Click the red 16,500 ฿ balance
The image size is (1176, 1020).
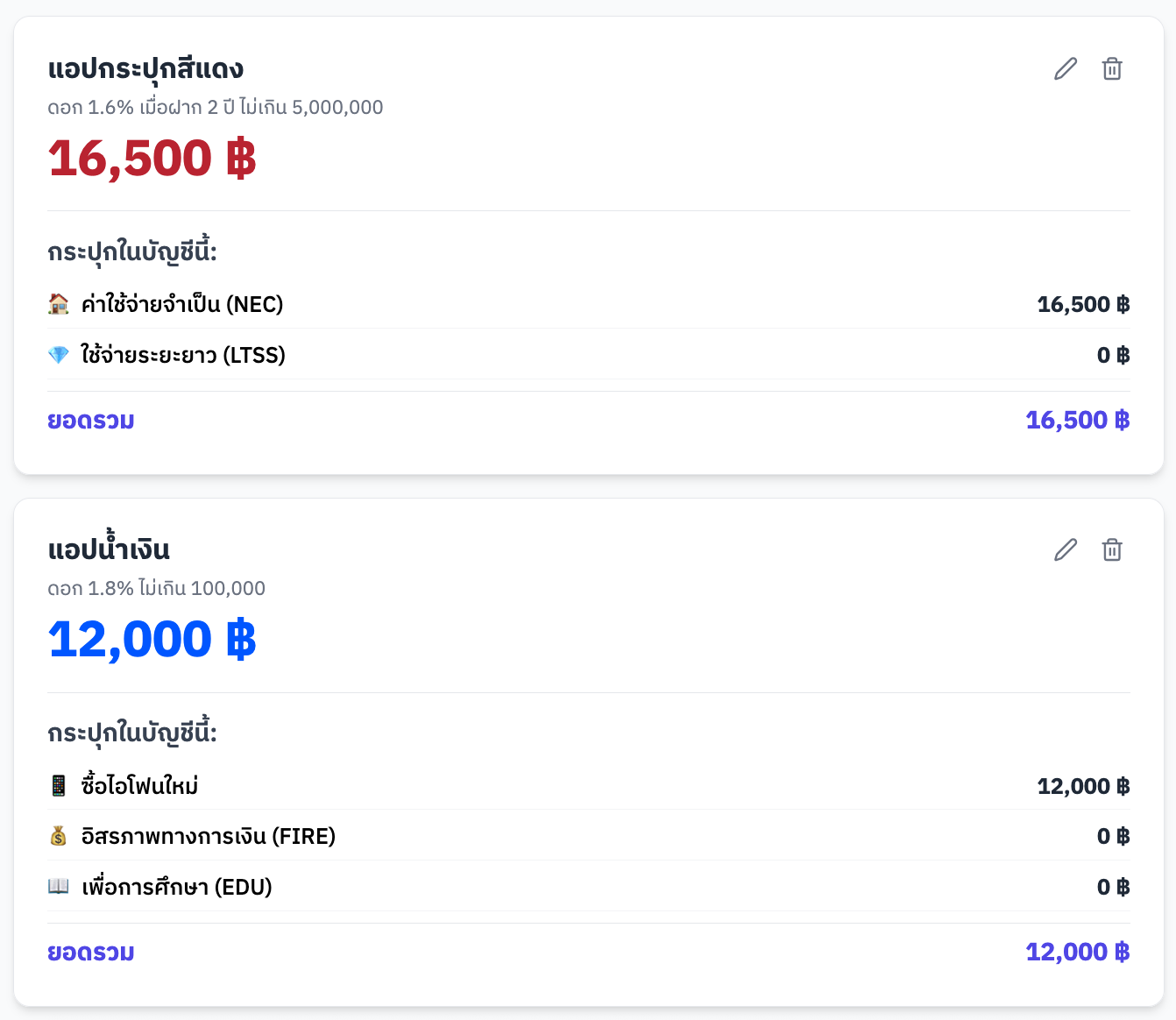[x=152, y=158]
